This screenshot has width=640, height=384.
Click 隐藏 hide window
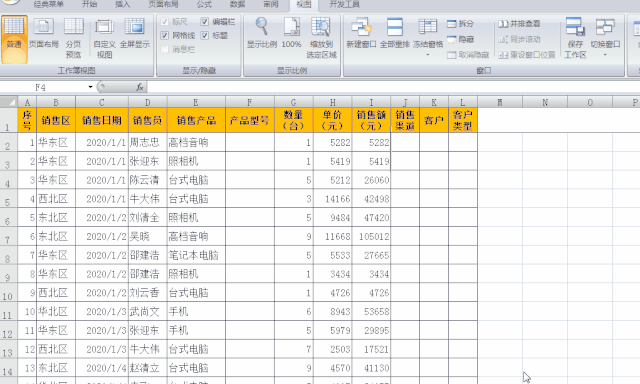tap(460, 40)
